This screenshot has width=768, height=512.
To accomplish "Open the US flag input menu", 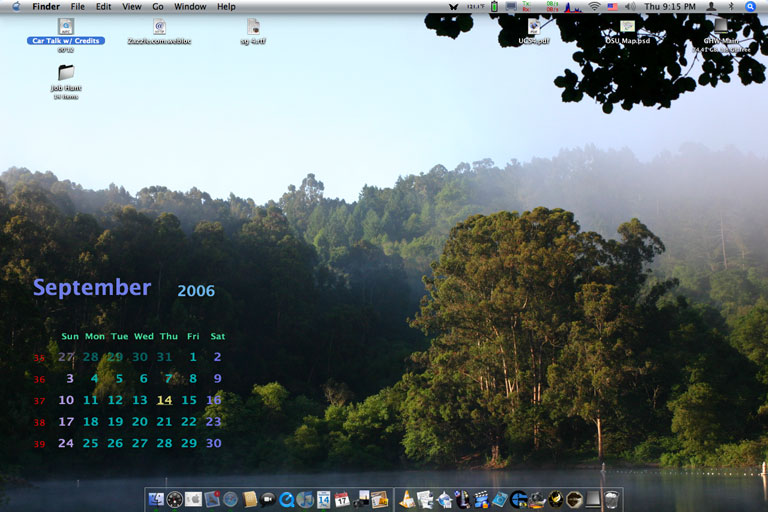I will point(613,6).
